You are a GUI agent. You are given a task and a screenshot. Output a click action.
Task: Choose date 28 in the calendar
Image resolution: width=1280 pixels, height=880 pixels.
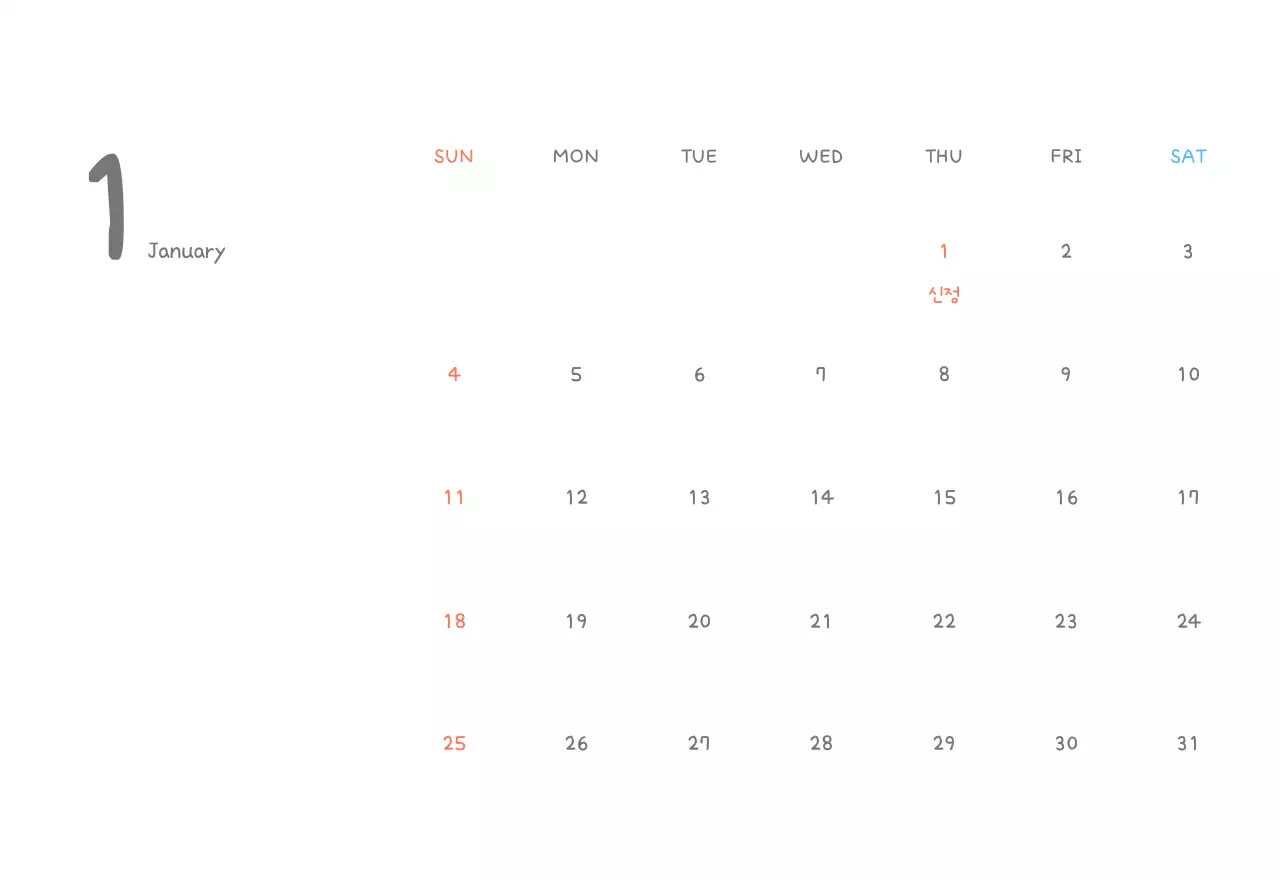(821, 744)
